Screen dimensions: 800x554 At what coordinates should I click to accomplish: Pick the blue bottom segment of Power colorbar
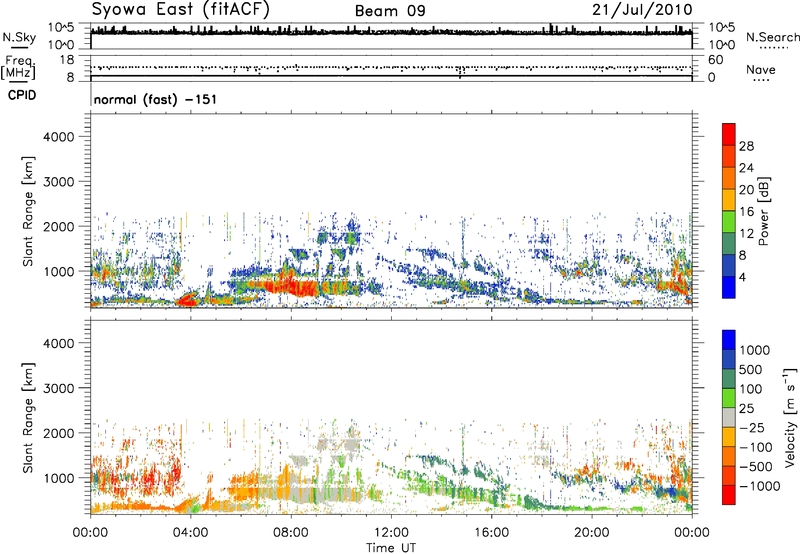tap(729, 290)
